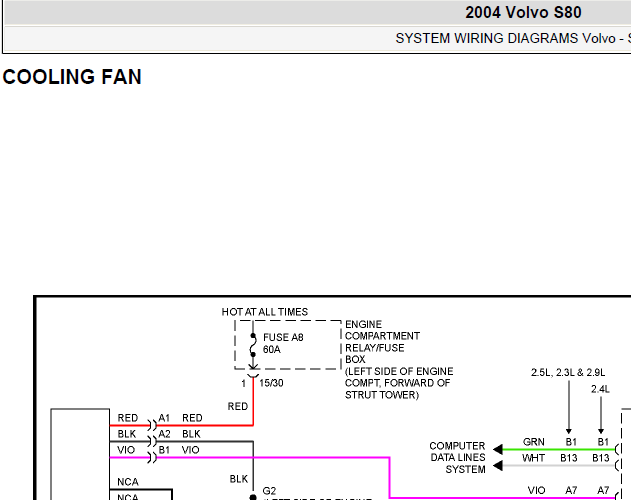Click the "GRN" wire color label

click(534, 442)
